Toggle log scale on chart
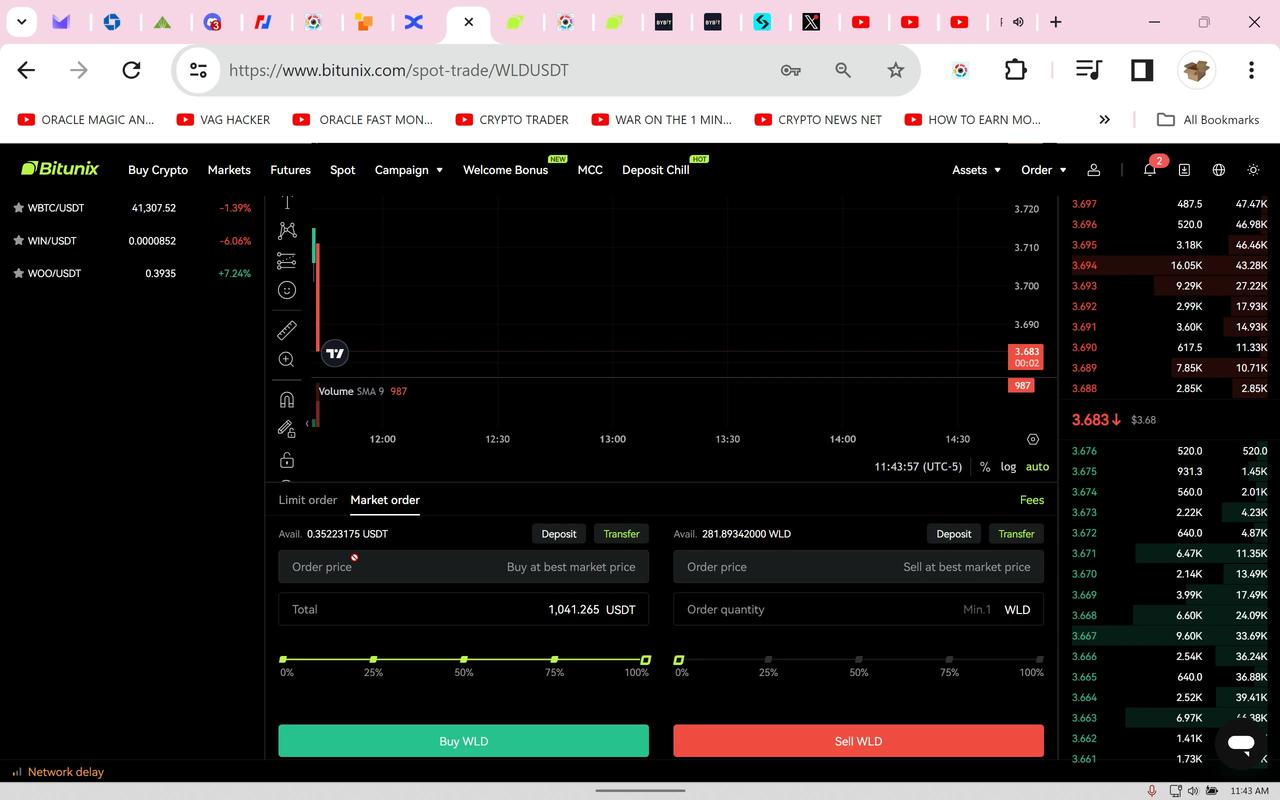Viewport: 1280px width, 800px height. (x=1008, y=467)
